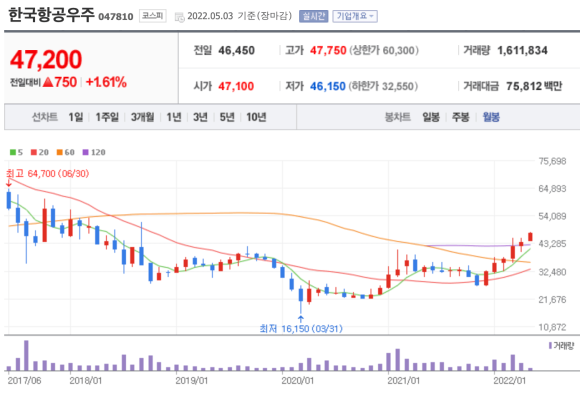Click the red up-triangle next to 750
Viewport: 580px width, 393px height.
tap(48, 82)
